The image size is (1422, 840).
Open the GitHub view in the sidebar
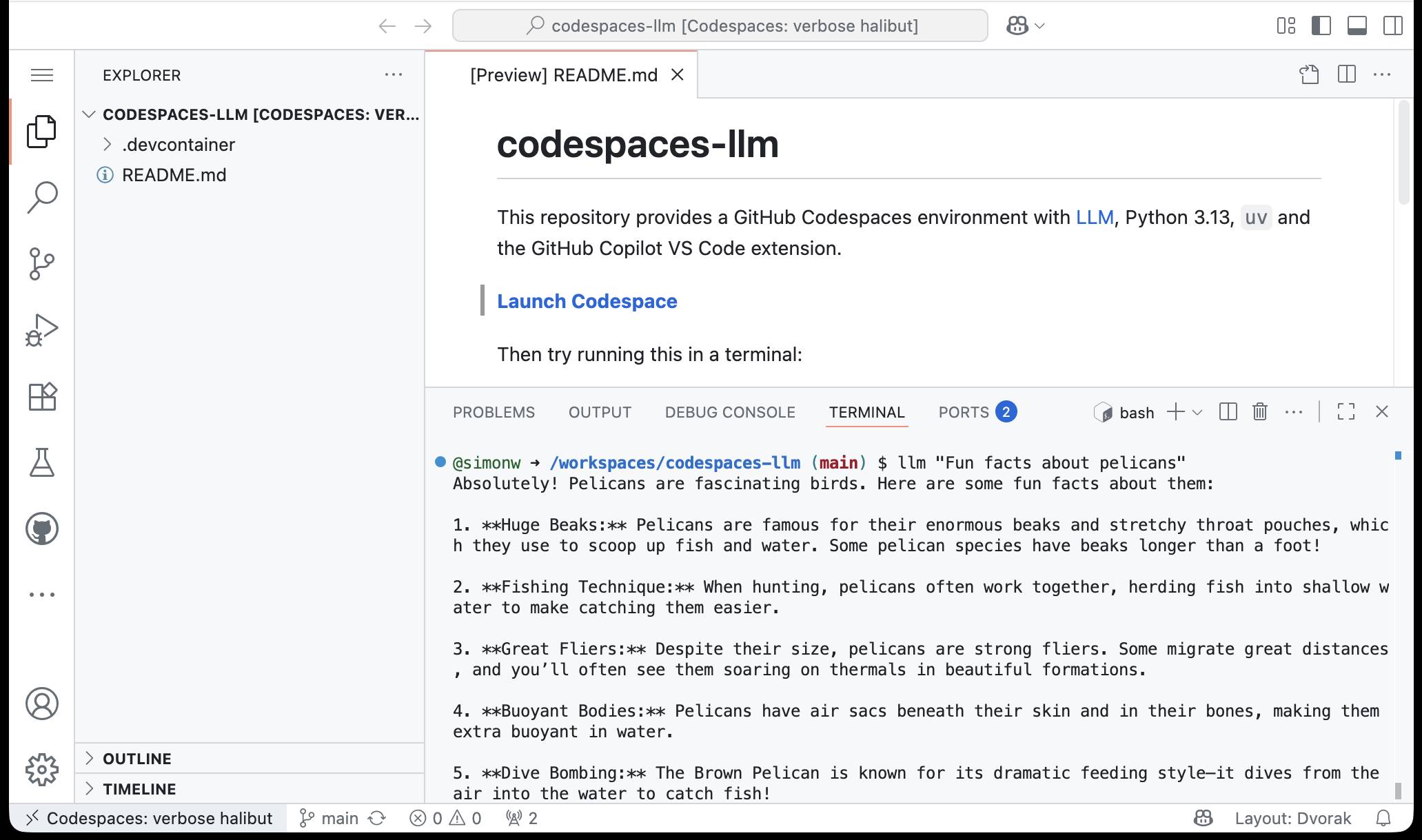(x=42, y=529)
